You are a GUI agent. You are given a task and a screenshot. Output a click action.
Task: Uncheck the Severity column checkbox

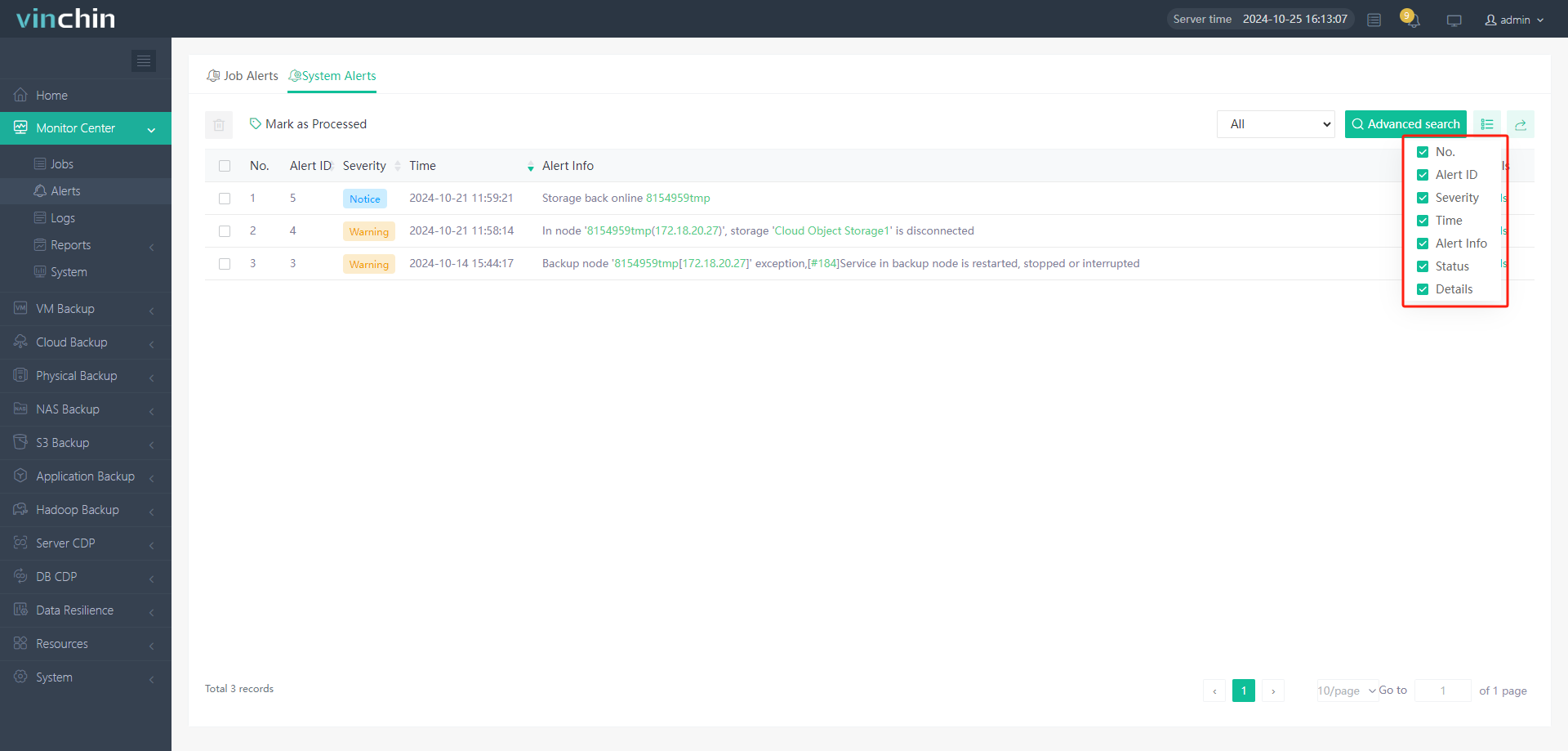(1423, 198)
